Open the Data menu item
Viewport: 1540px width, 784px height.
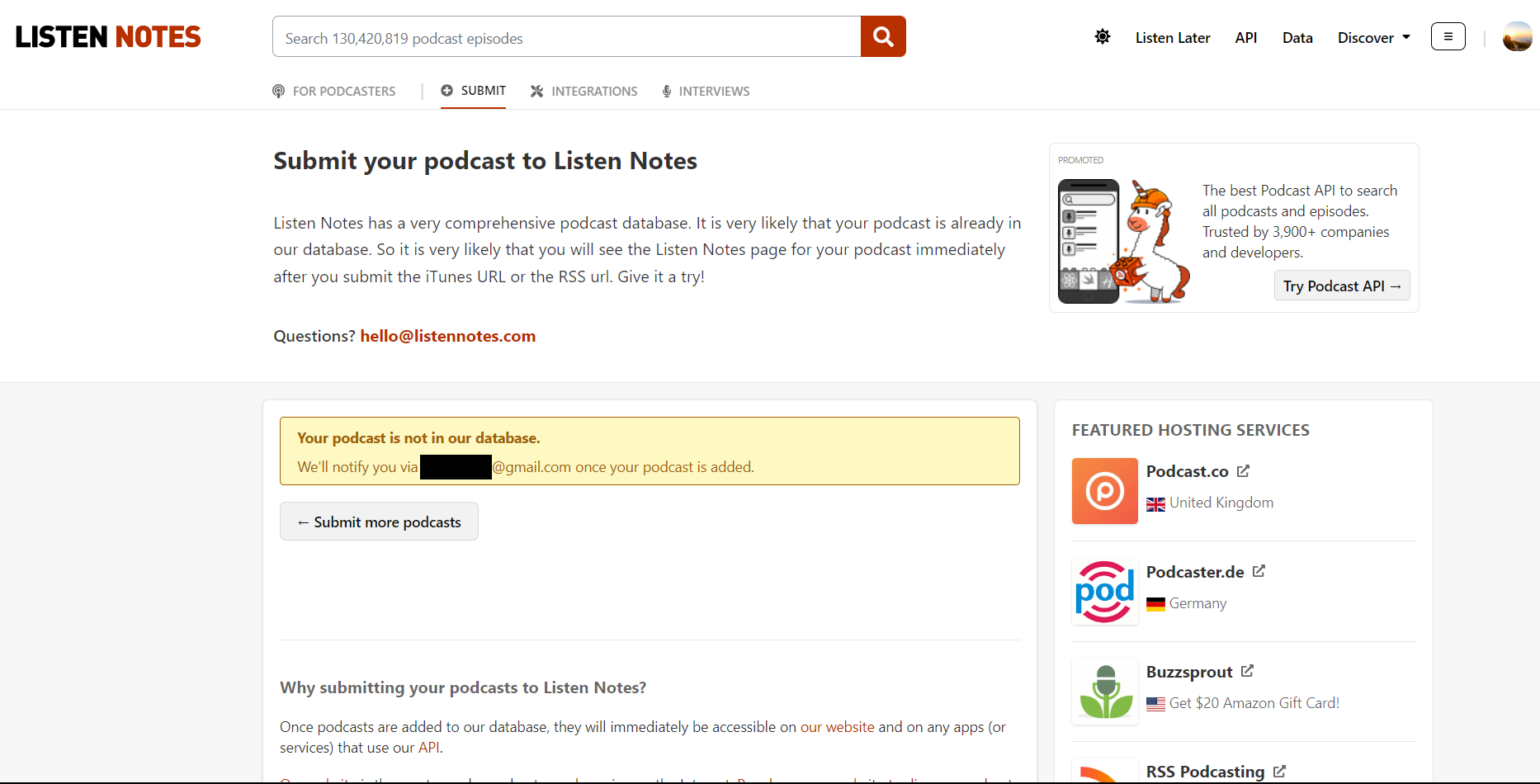pos(1297,38)
